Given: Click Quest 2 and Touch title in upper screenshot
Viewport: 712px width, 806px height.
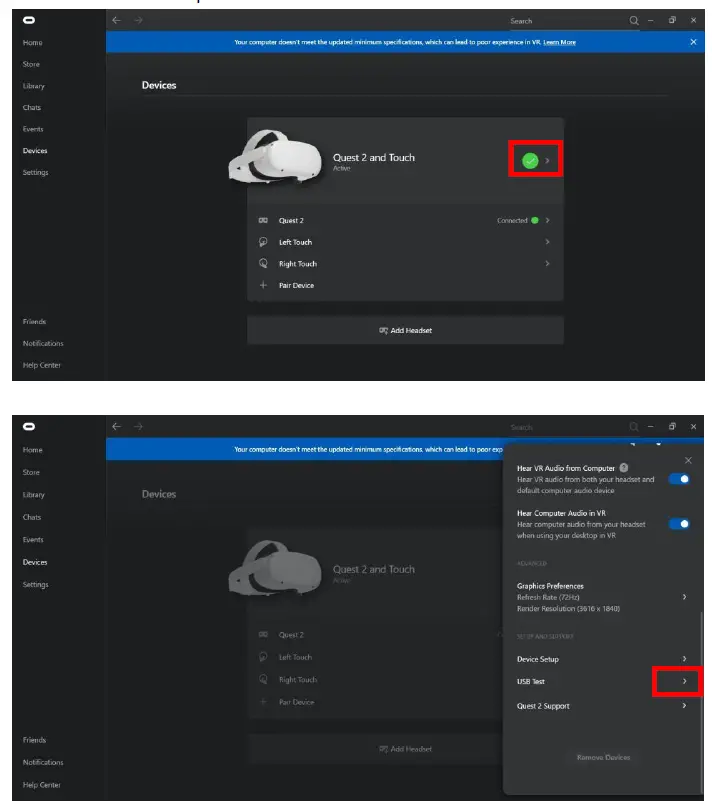Looking at the screenshot, I should pos(374,158).
